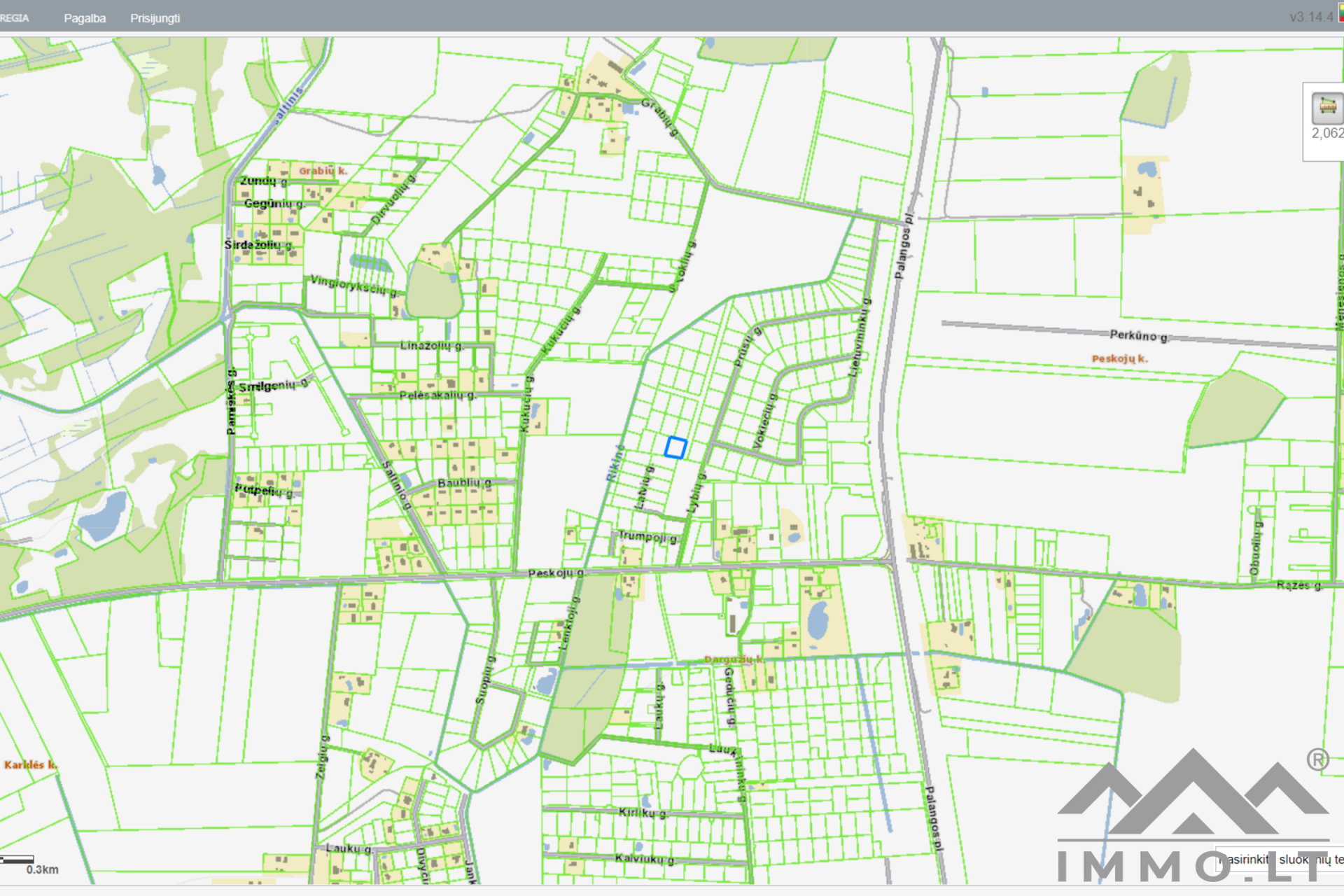This screenshot has height=896, width=1344.
Task: Click the Perkūno g. street label
Action: (x=1138, y=335)
